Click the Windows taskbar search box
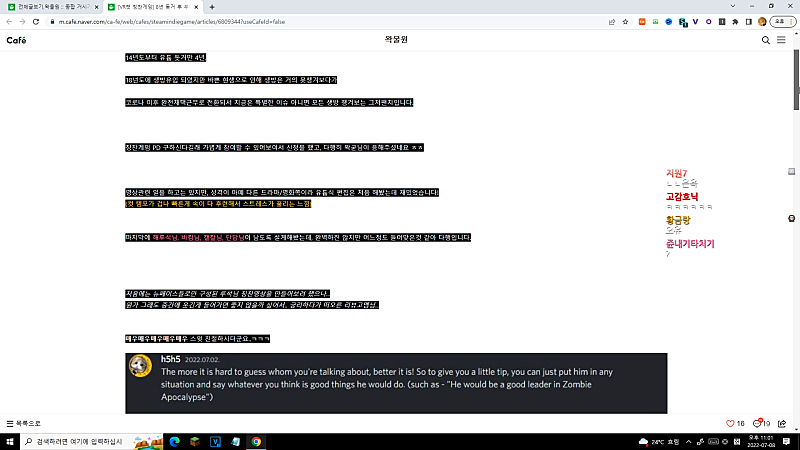The width and height of the screenshot is (800, 450). click(x=92, y=442)
